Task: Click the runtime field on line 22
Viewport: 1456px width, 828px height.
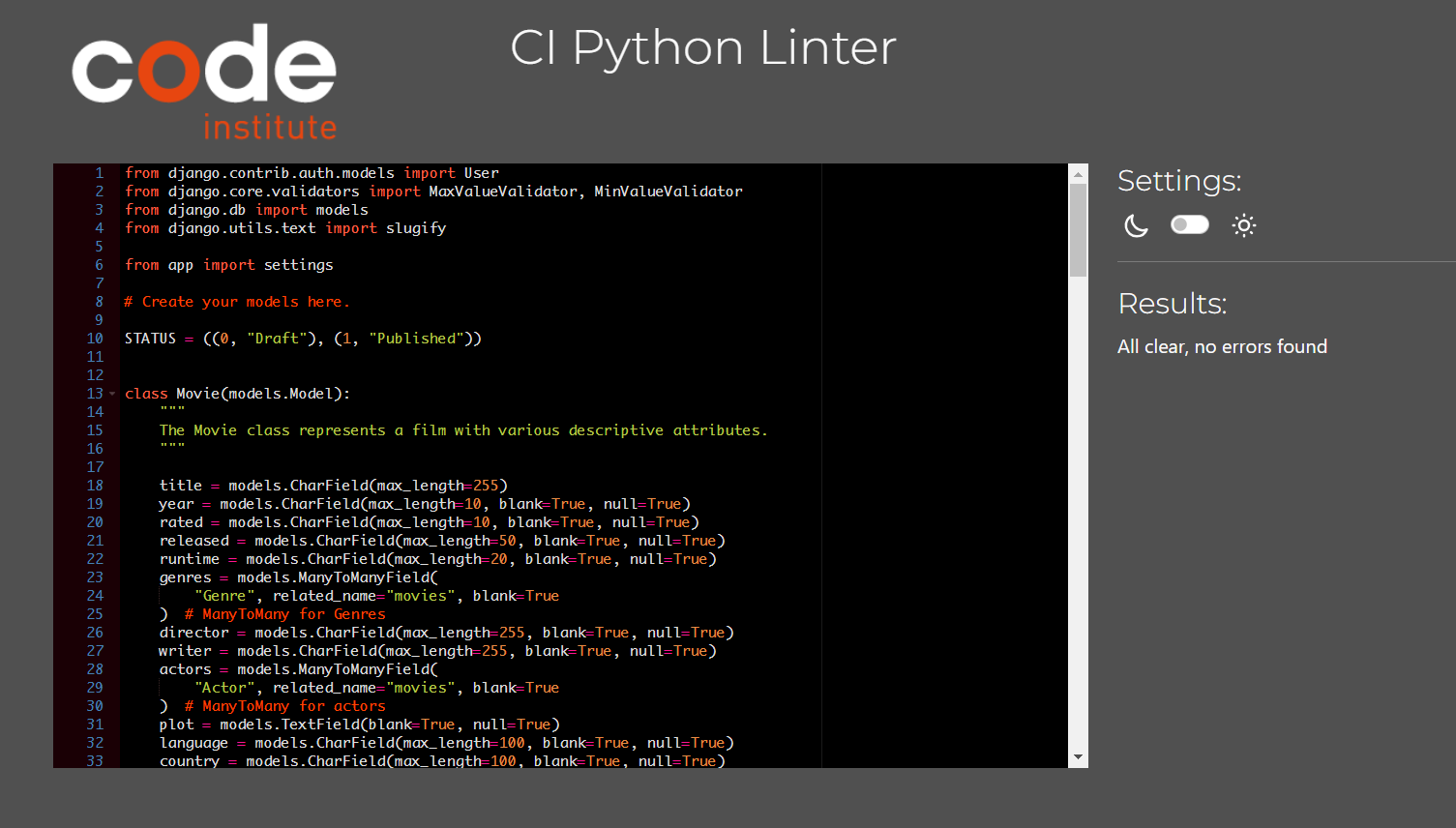Action: (437, 559)
